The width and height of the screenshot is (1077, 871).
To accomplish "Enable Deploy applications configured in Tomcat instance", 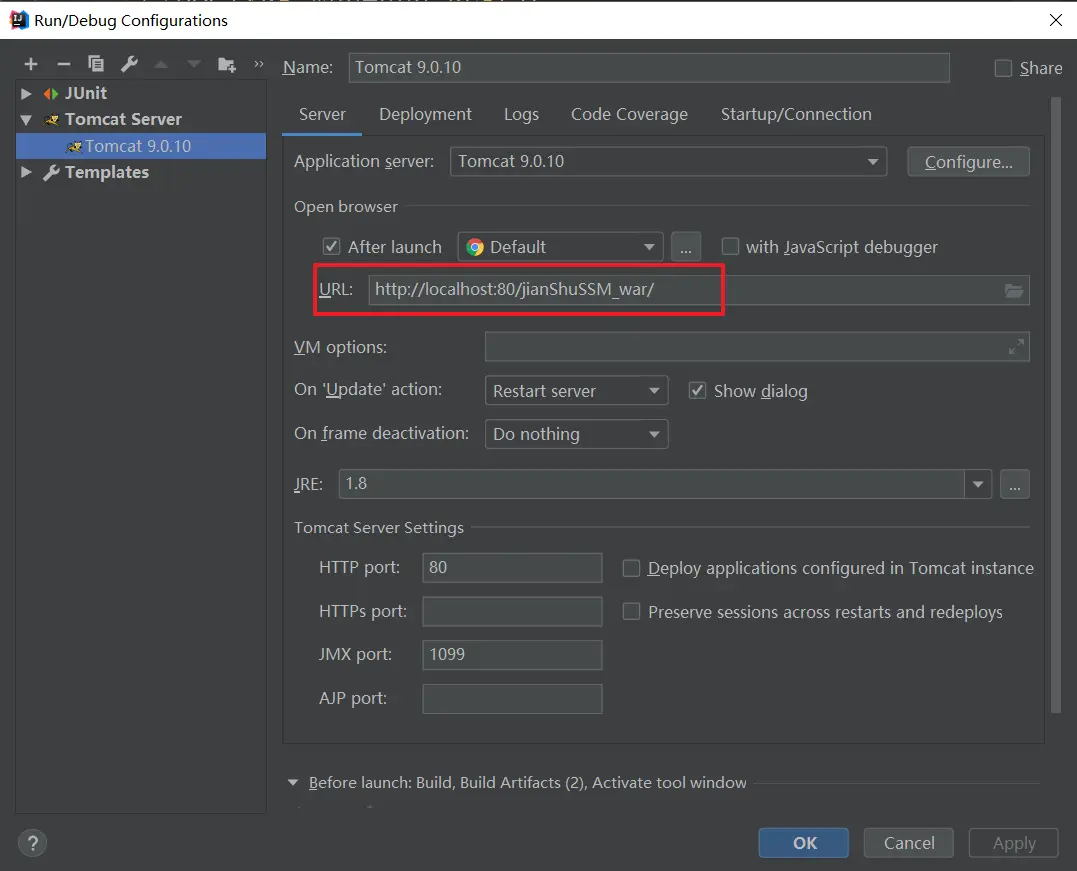I will (x=631, y=568).
